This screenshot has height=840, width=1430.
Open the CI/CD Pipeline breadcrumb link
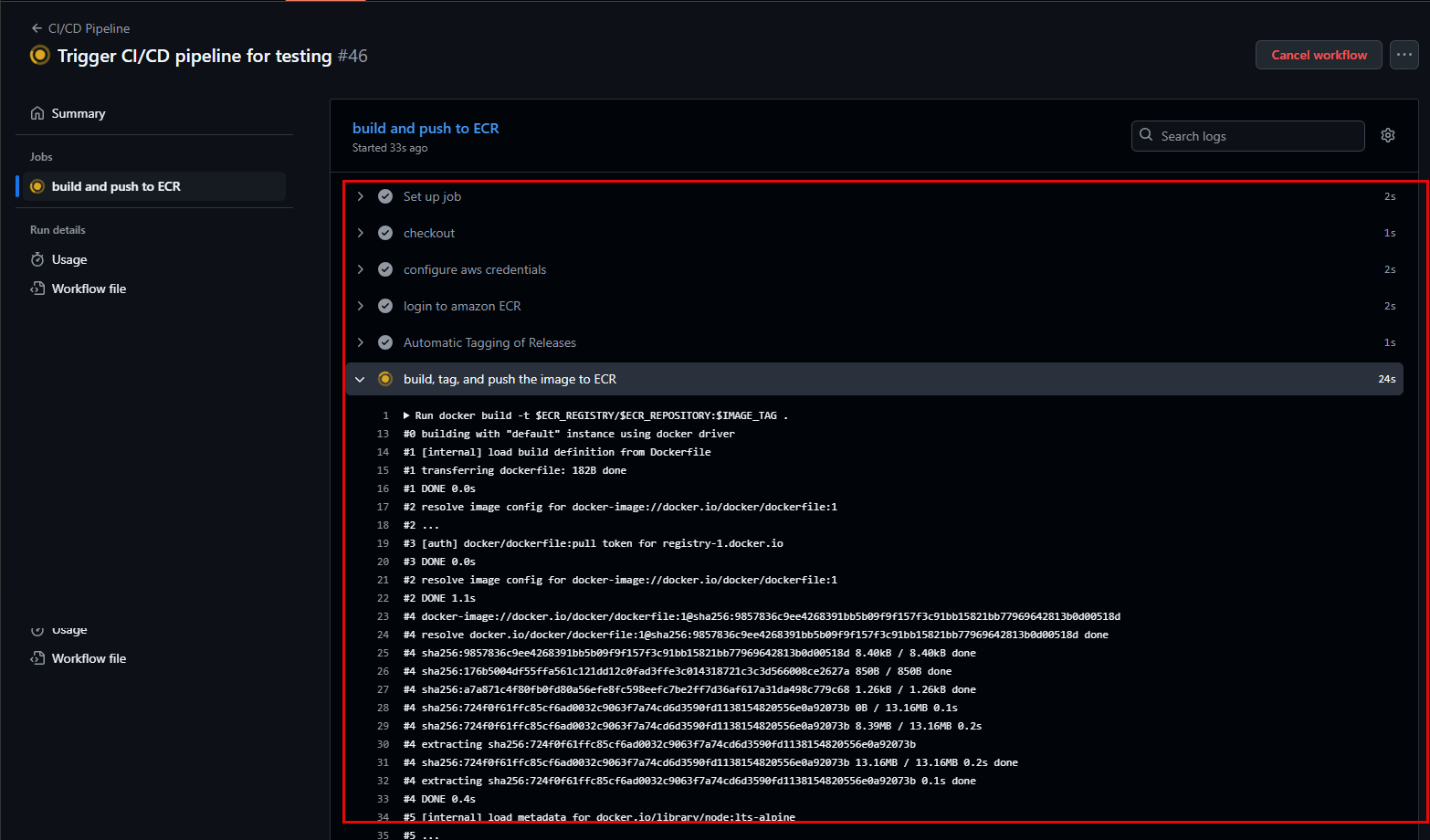(89, 28)
